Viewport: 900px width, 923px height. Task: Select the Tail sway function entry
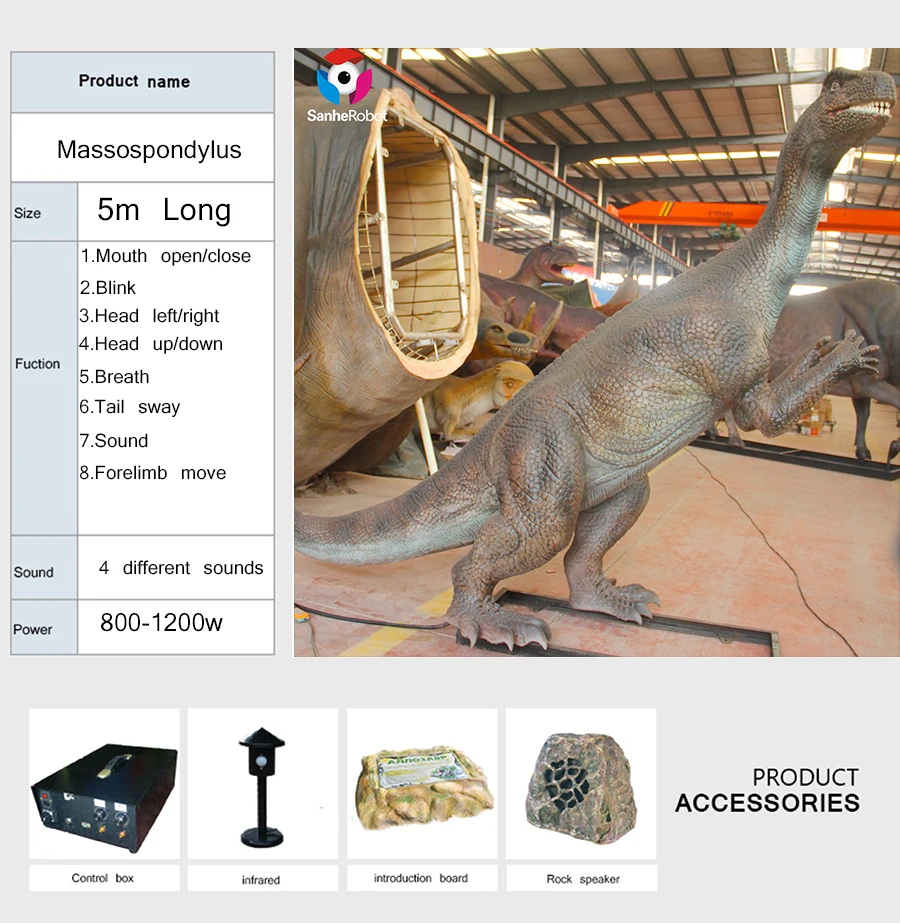point(130,407)
